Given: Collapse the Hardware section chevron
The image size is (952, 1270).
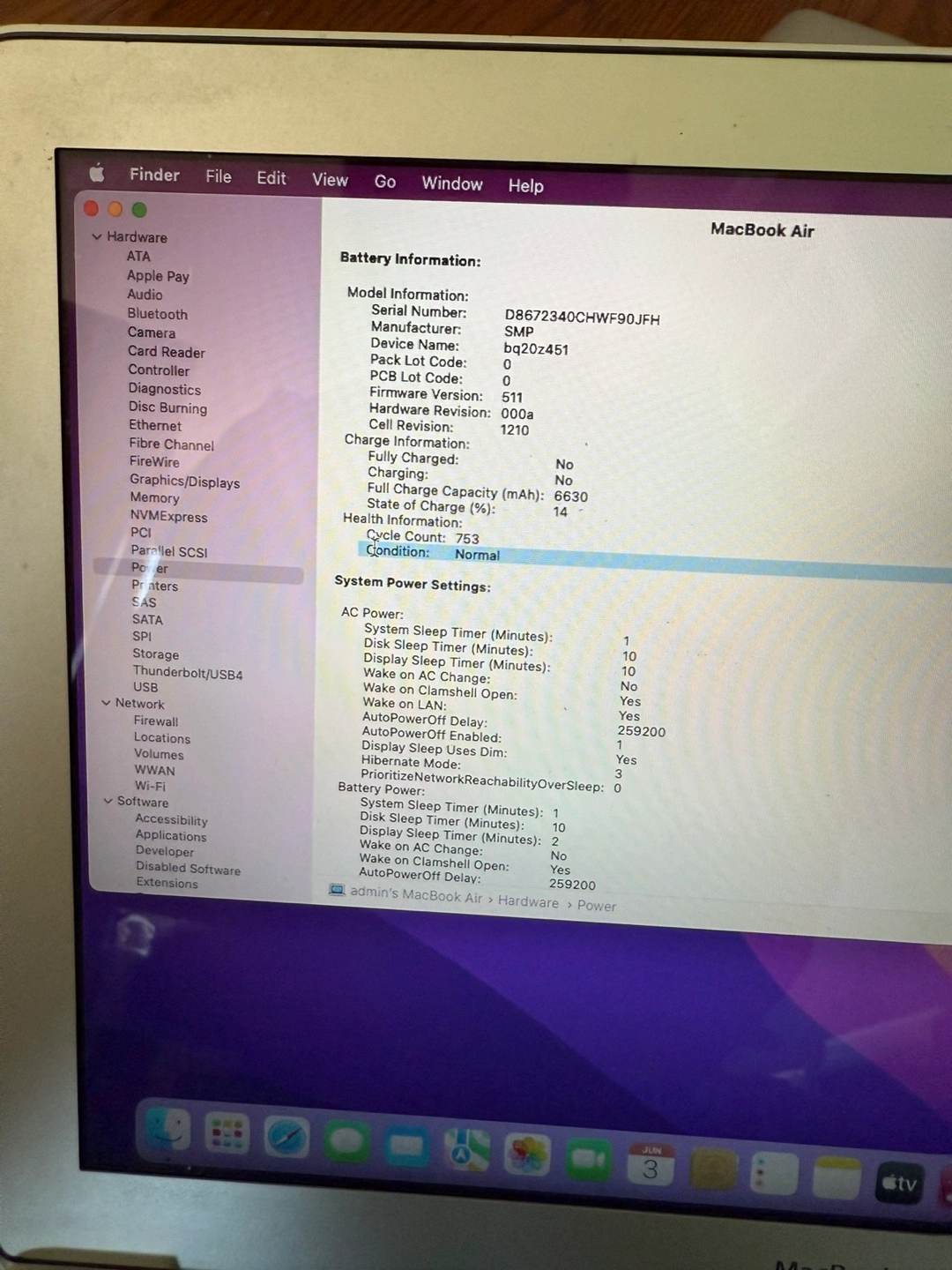Looking at the screenshot, I should (97, 236).
